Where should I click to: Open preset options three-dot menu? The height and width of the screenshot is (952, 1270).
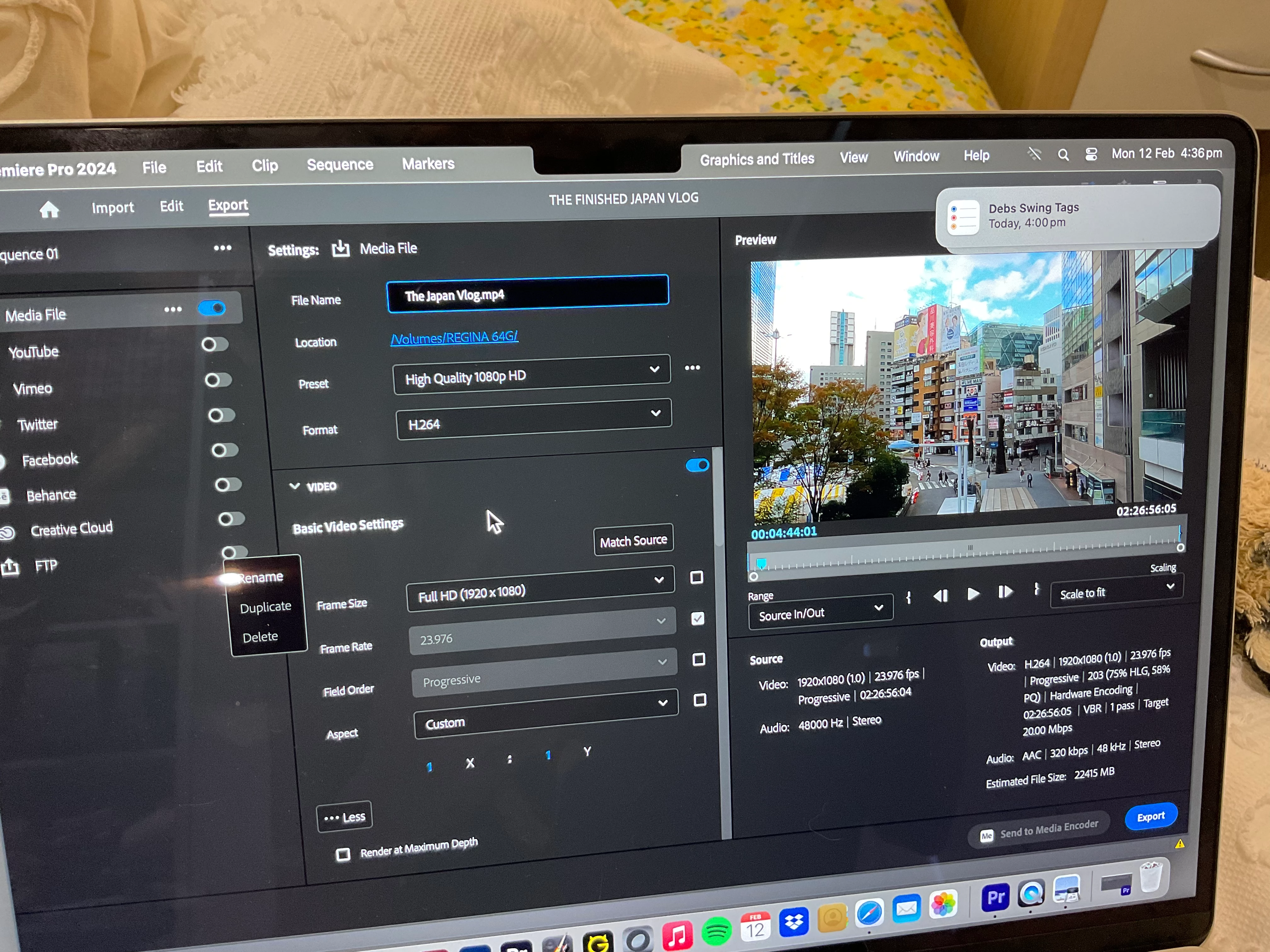click(x=692, y=368)
